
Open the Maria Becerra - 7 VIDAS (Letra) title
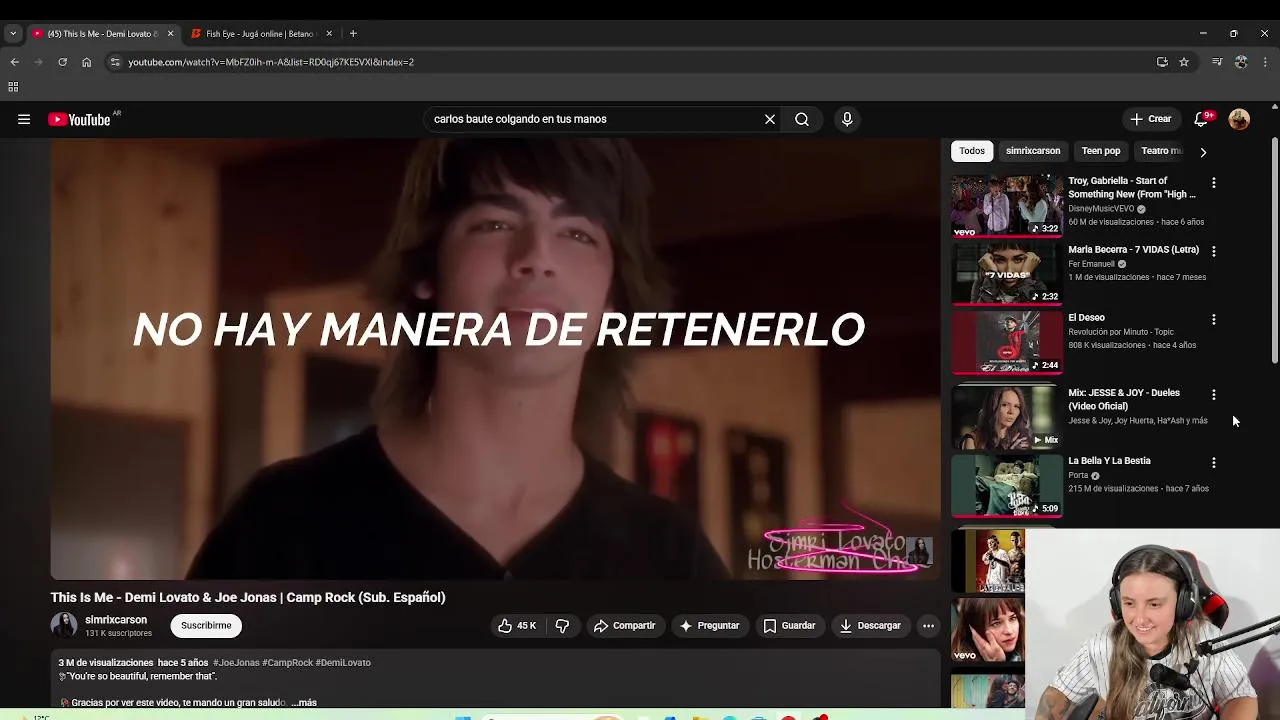pyautogui.click(x=1133, y=250)
